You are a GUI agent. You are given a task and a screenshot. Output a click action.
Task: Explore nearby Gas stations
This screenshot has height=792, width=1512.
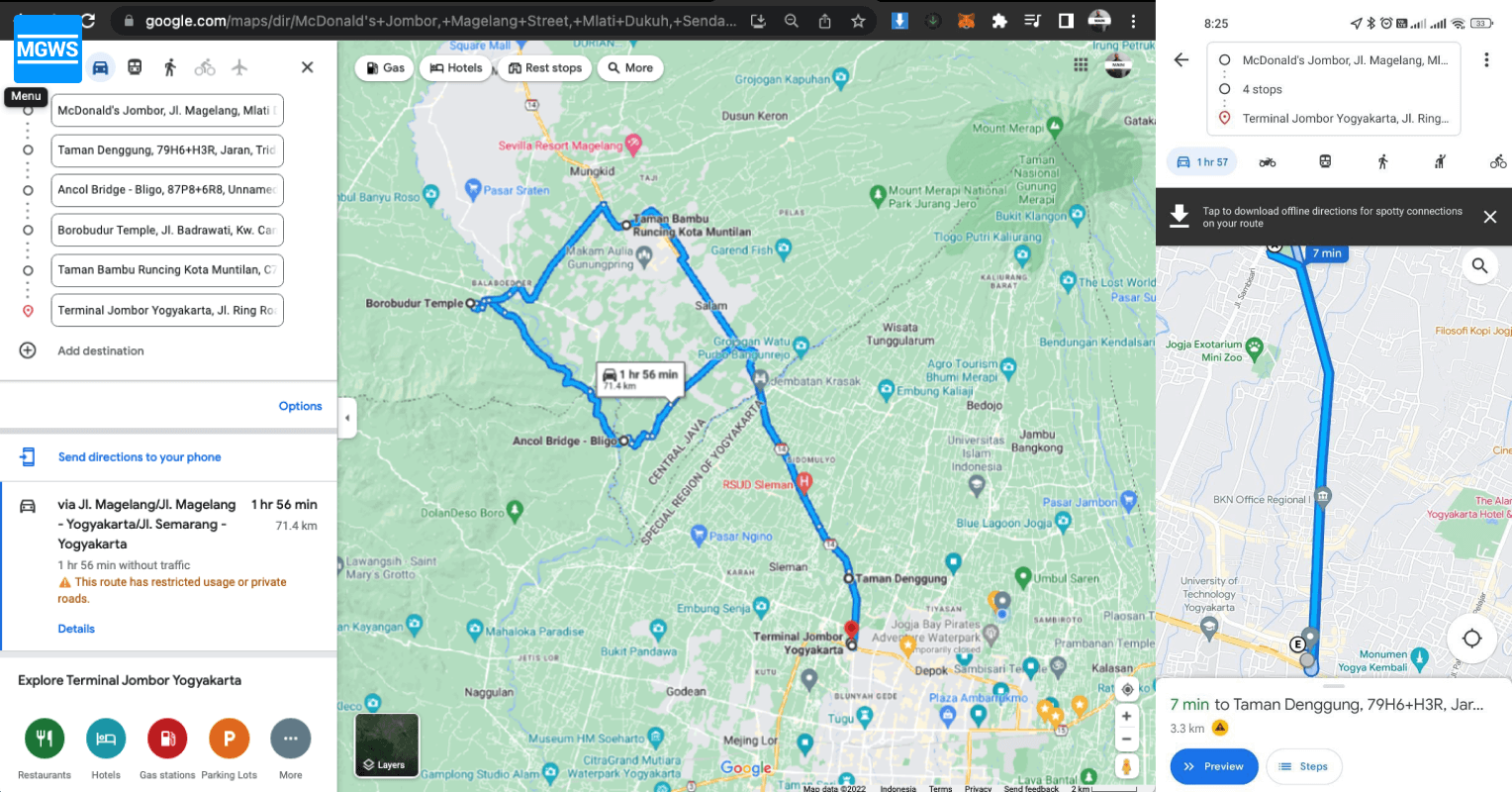coord(167,739)
